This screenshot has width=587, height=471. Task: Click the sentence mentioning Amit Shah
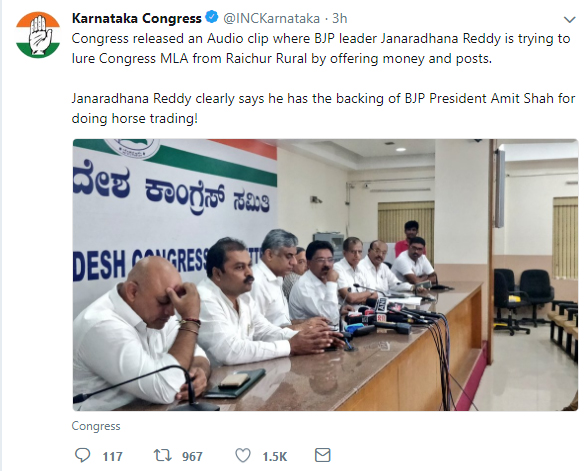click(x=323, y=108)
